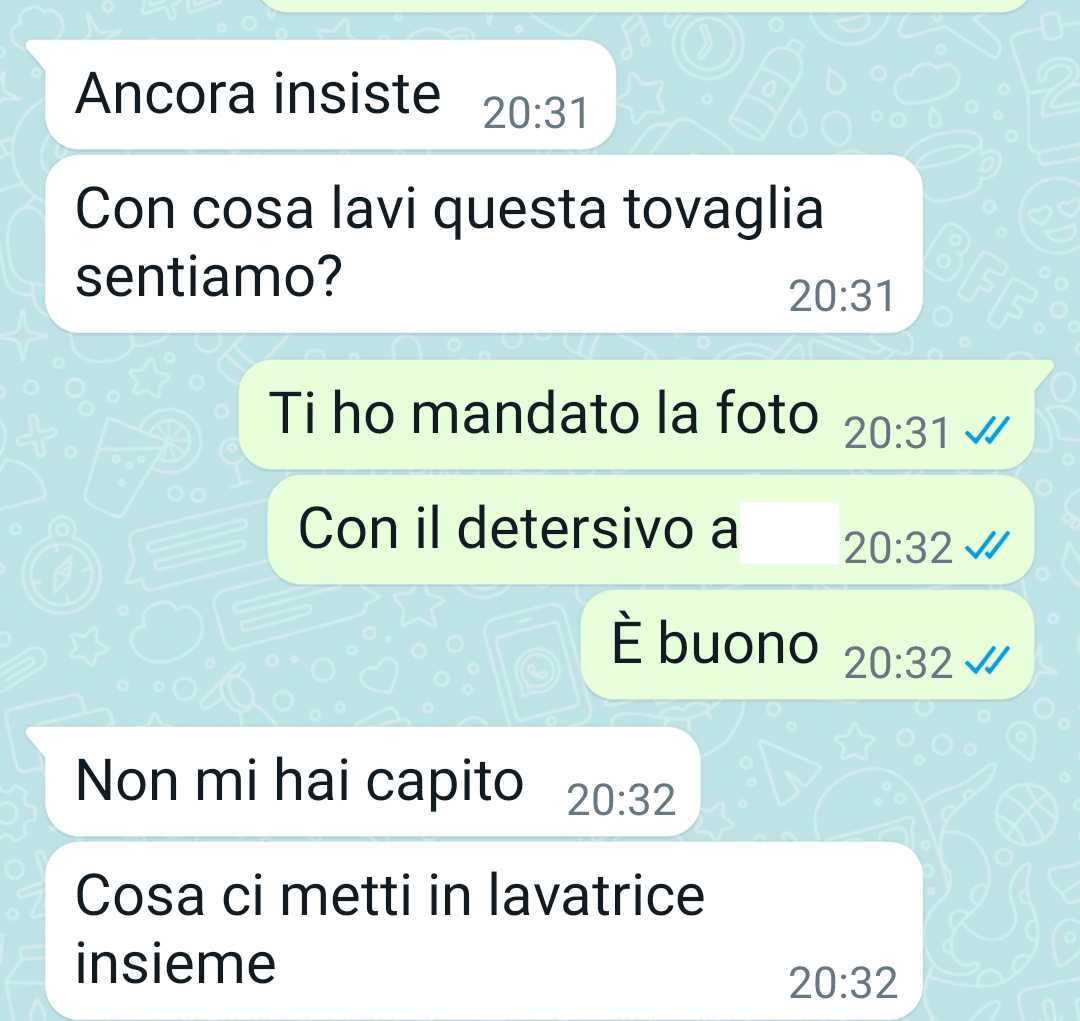1080x1021 pixels.
Task: Tap the "Ti ho mandato la foto" message
Action: (x=637, y=415)
